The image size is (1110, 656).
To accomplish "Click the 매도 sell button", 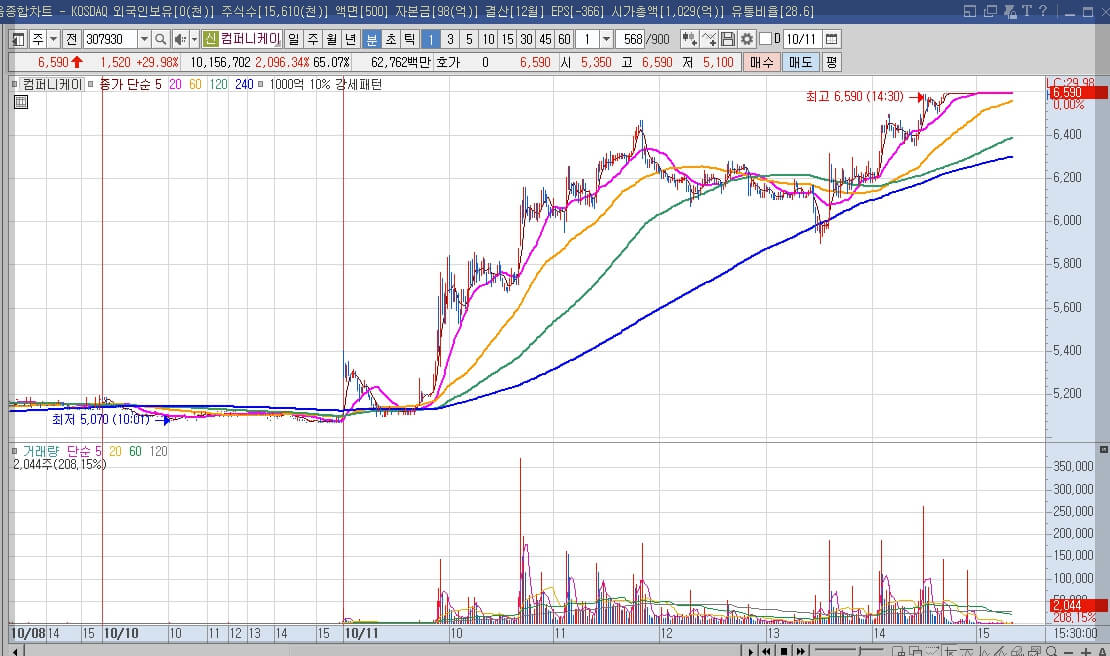I will (x=801, y=62).
